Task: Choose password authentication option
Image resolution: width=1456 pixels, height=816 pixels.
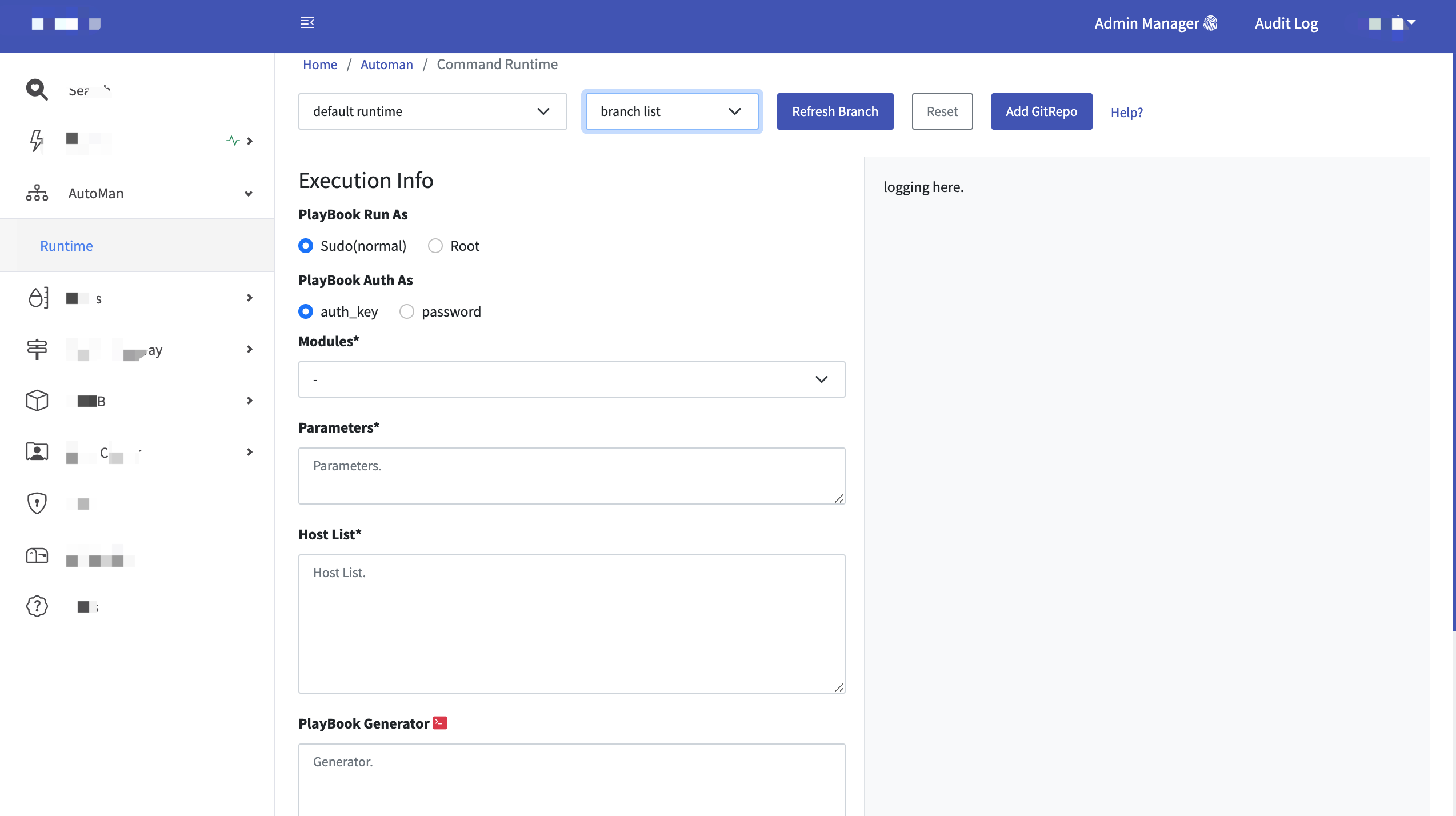Action: click(x=407, y=311)
